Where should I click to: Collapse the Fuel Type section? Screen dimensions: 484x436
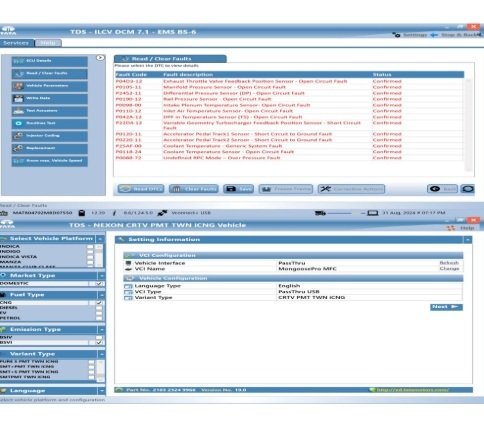(101, 295)
